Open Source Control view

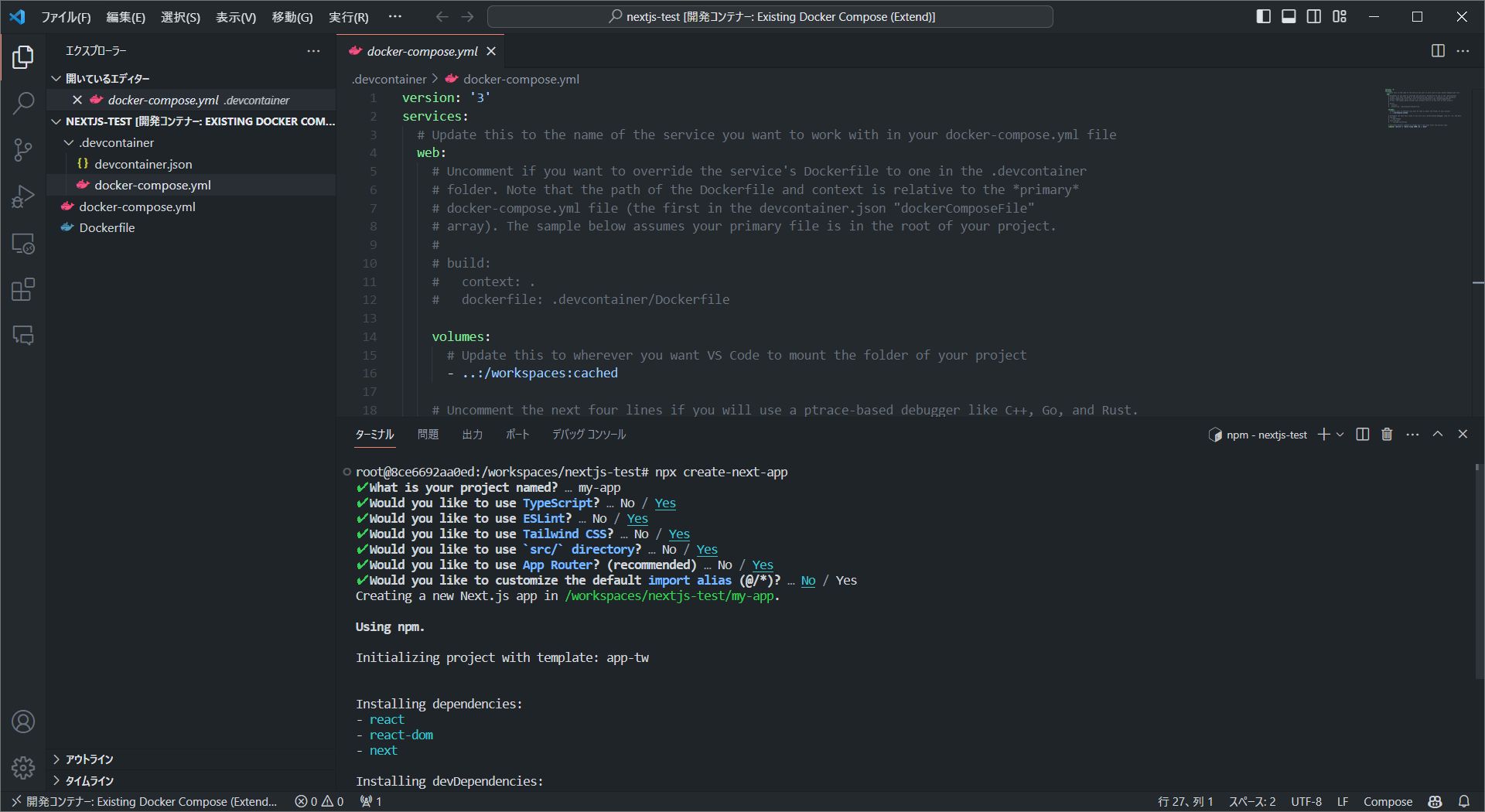(x=23, y=150)
